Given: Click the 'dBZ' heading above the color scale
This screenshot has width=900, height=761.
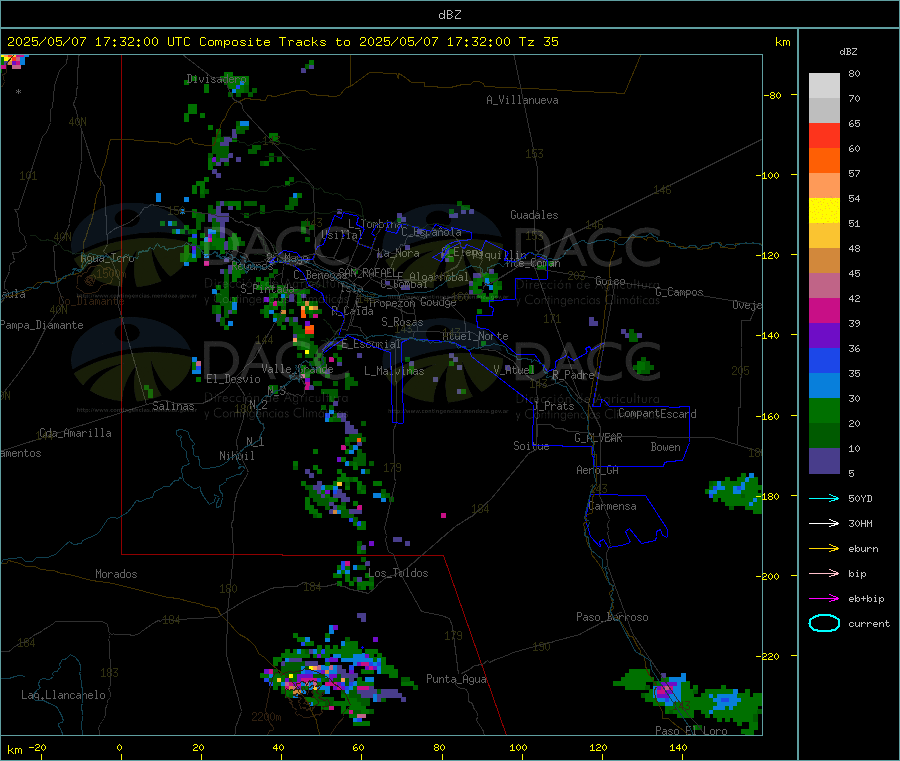Looking at the screenshot, I should pyautogui.click(x=848, y=52).
